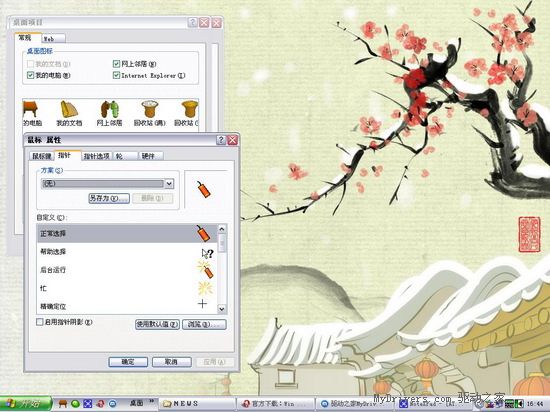Viewport: 550px width, 412px height.
Task: Enable pointer shadow checkbox 启用指针阴影
Action: coord(40,322)
